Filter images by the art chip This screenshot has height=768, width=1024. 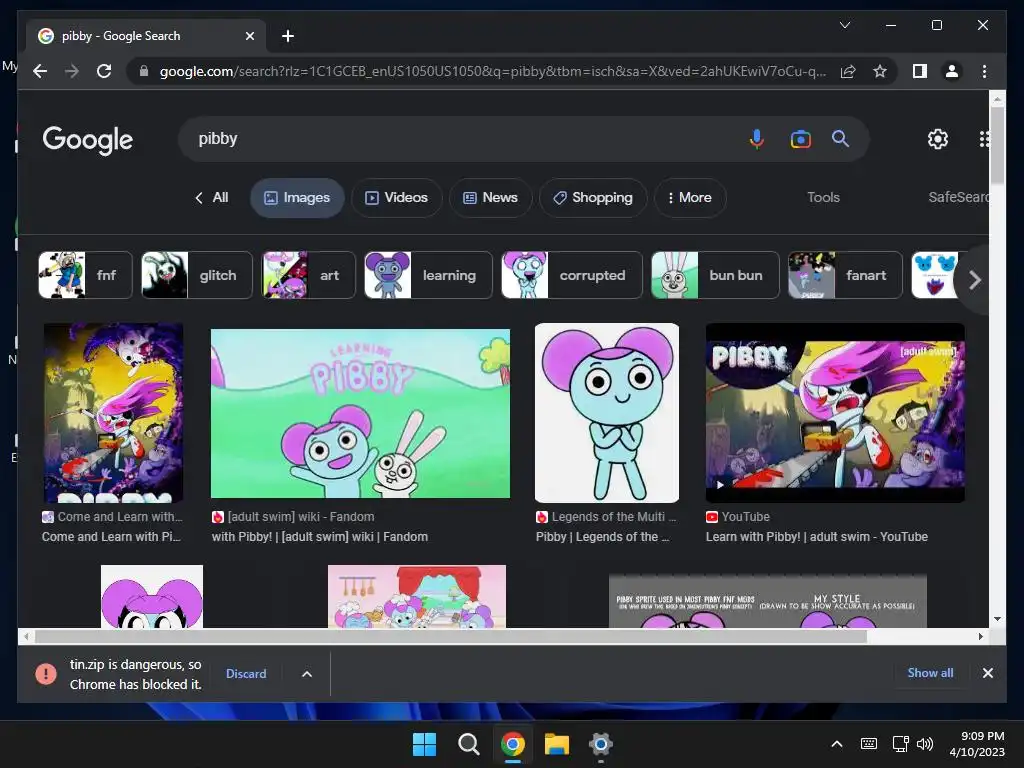308,275
